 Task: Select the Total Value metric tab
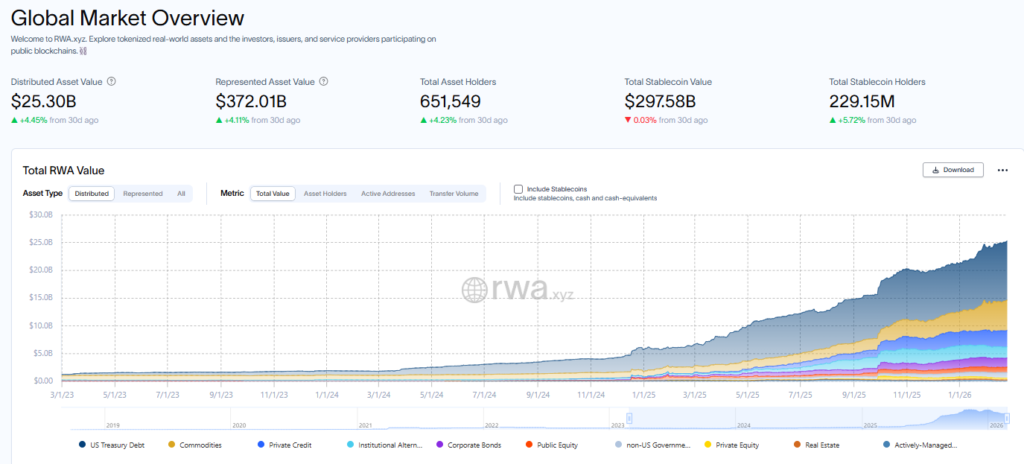272,193
